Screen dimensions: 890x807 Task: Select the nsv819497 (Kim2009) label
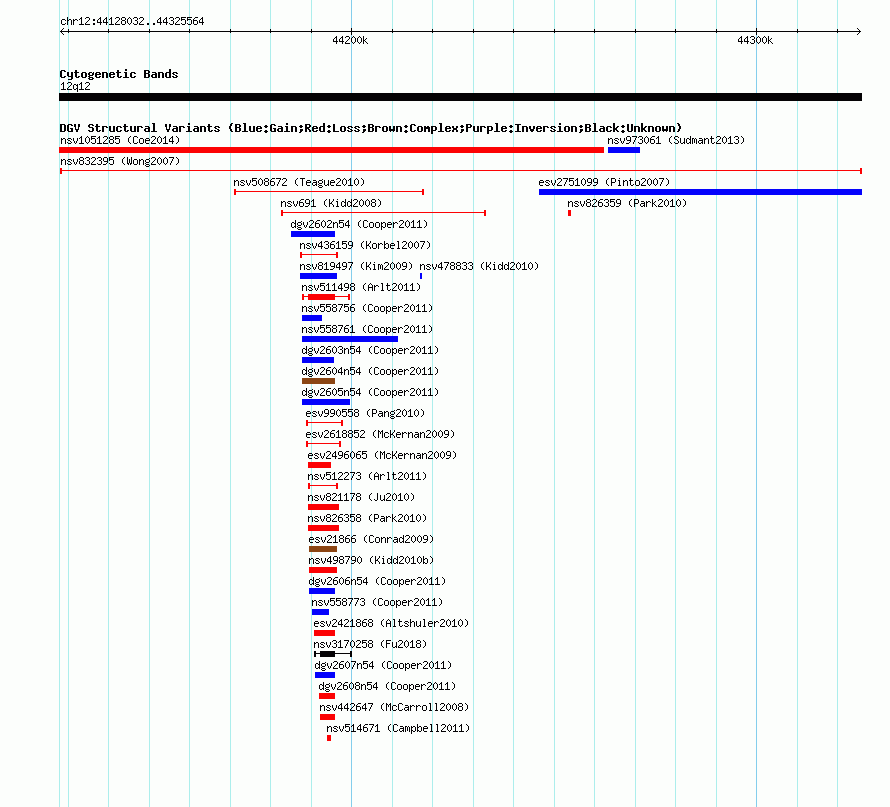coord(356,266)
